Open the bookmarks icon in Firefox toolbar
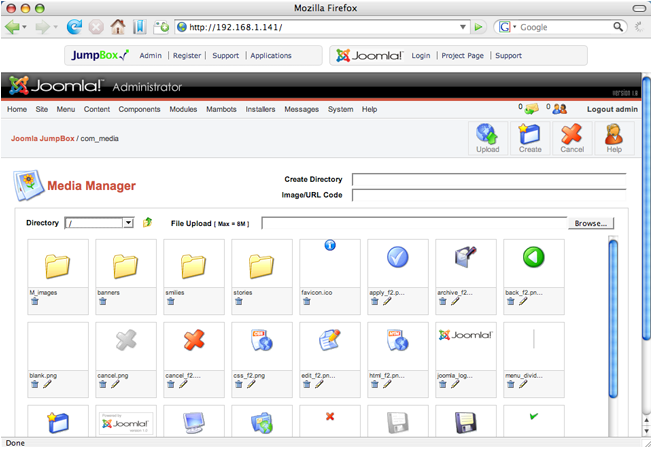The width and height of the screenshot is (652, 449). coord(140,27)
